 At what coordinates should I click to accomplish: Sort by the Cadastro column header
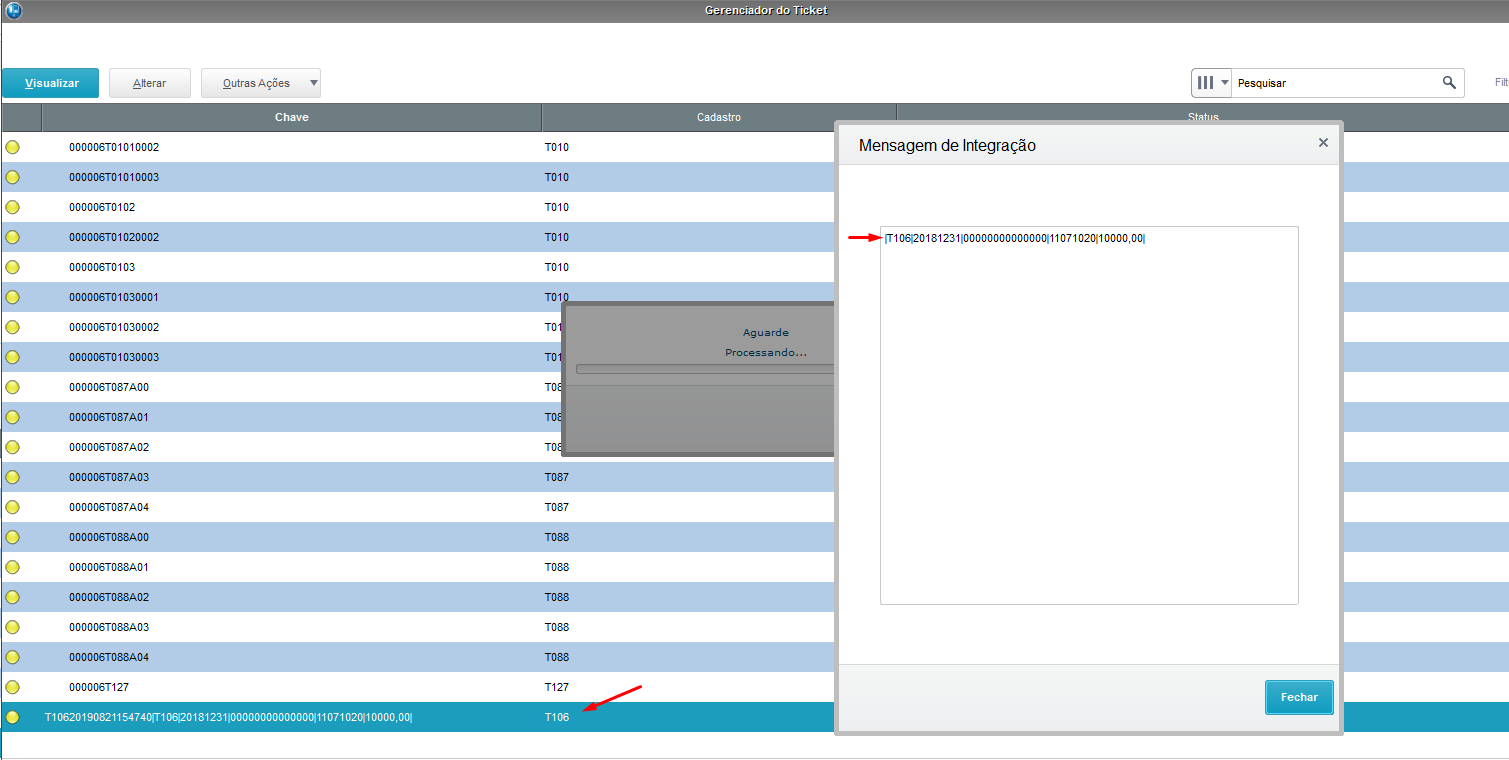718,117
